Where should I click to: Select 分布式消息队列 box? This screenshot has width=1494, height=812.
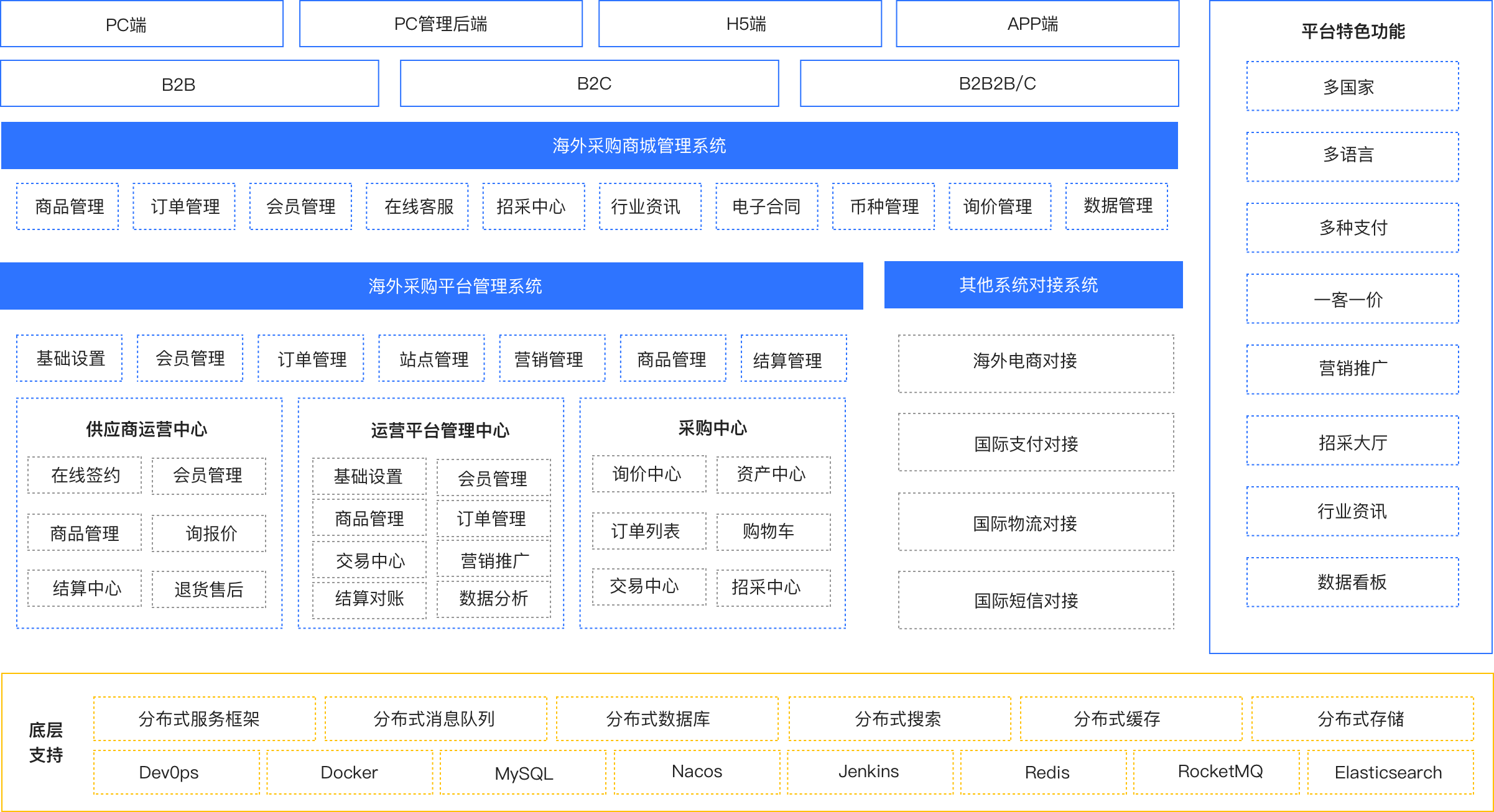tap(435, 719)
